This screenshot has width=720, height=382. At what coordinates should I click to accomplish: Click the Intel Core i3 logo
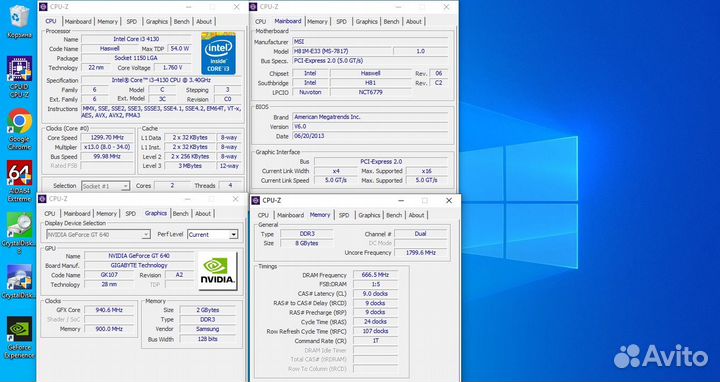219,54
